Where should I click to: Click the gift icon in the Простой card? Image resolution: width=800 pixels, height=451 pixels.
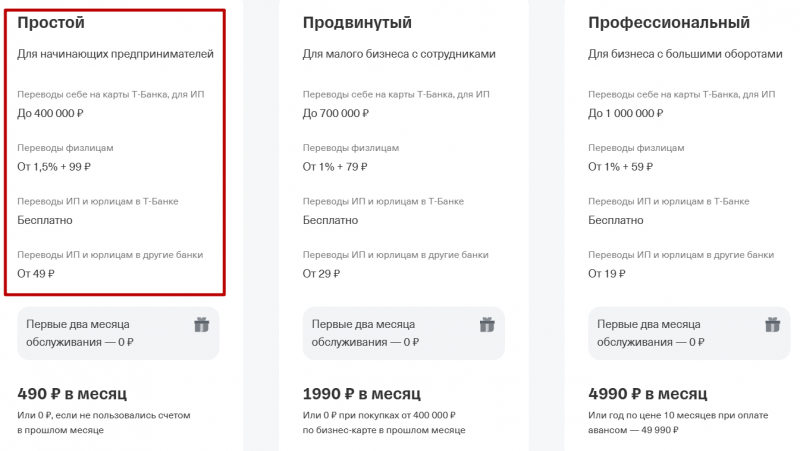pyautogui.click(x=201, y=325)
